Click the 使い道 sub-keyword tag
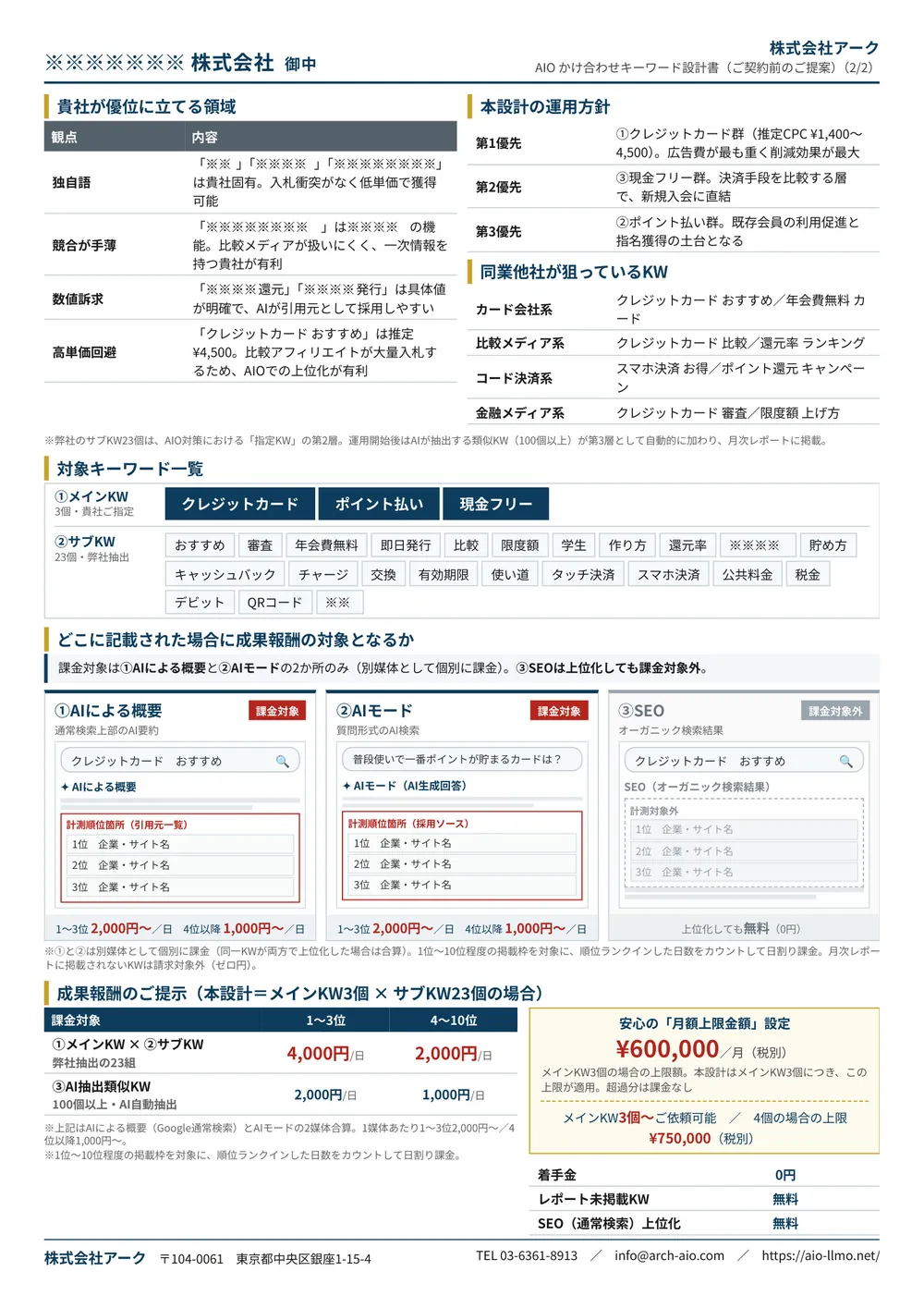Image resolution: width=924 pixels, height=1308 pixels. point(510,575)
